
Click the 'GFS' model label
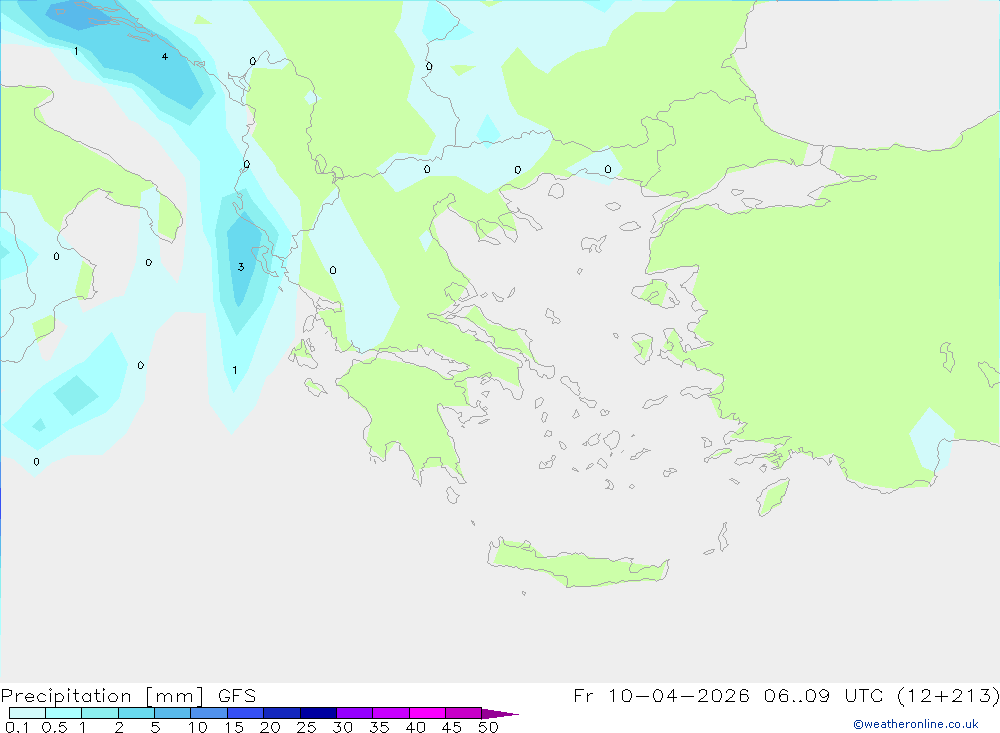pyautogui.click(x=237, y=696)
